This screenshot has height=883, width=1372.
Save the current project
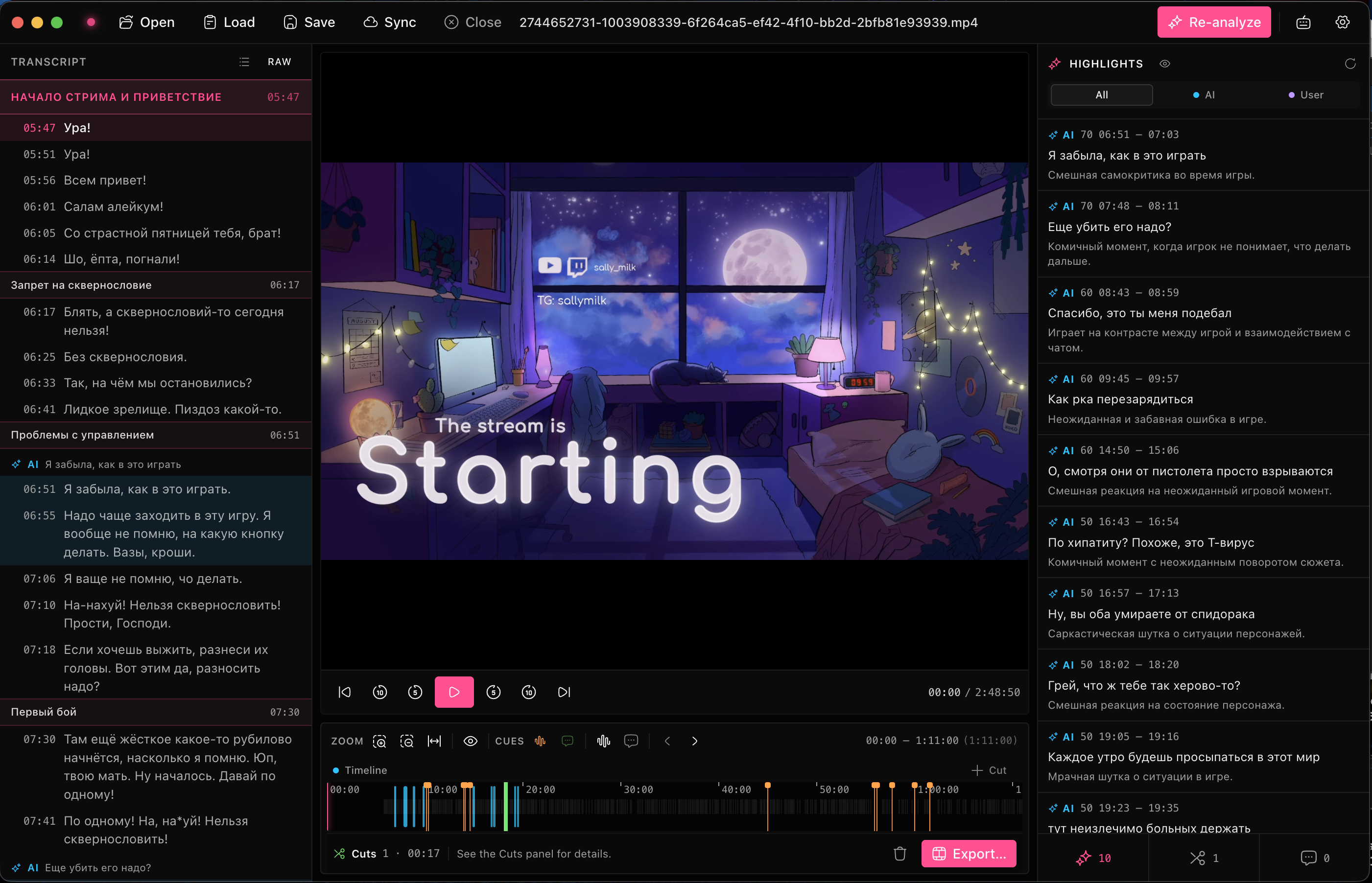tap(309, 23)
